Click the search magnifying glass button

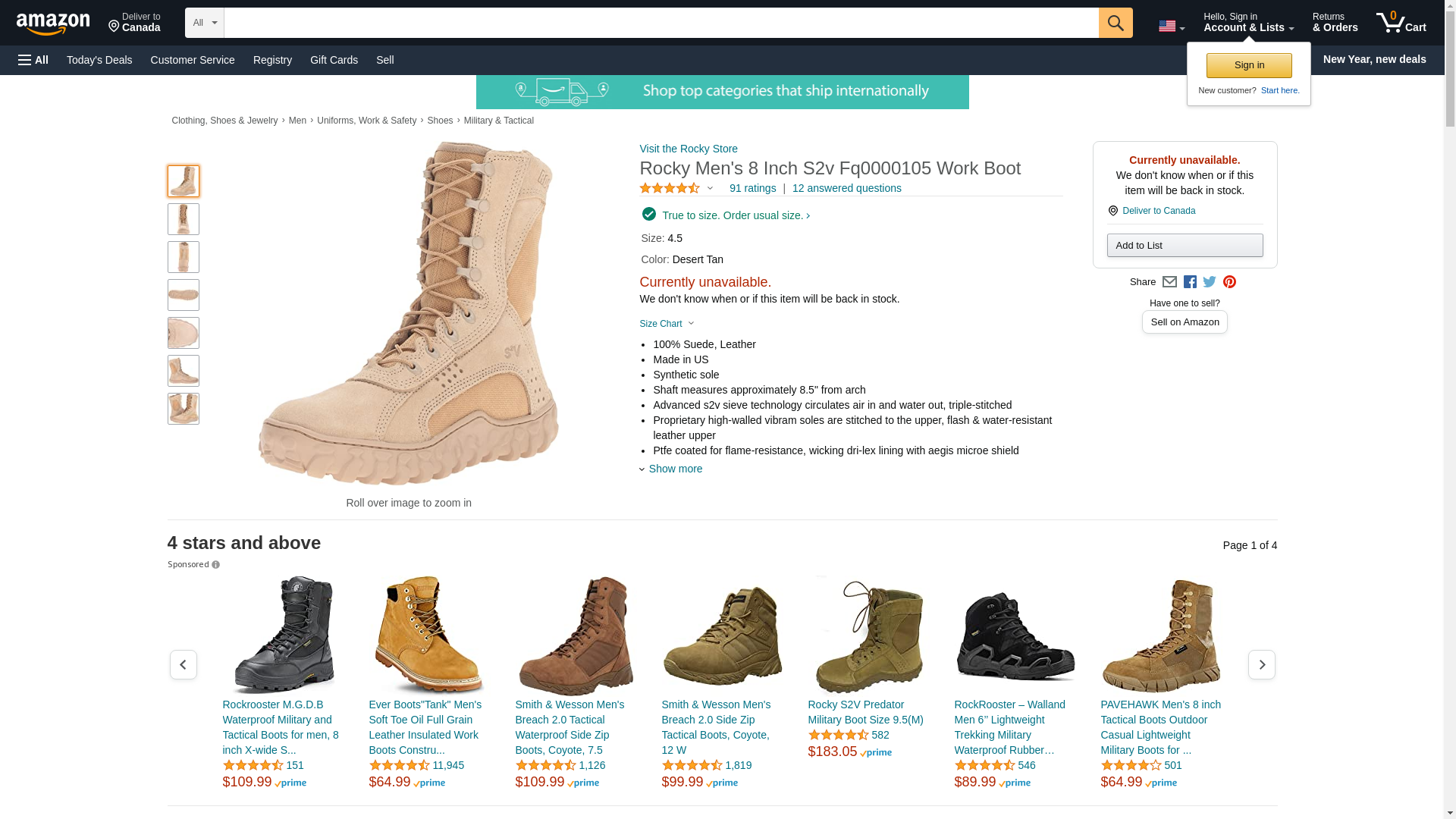coord(1115,23)
